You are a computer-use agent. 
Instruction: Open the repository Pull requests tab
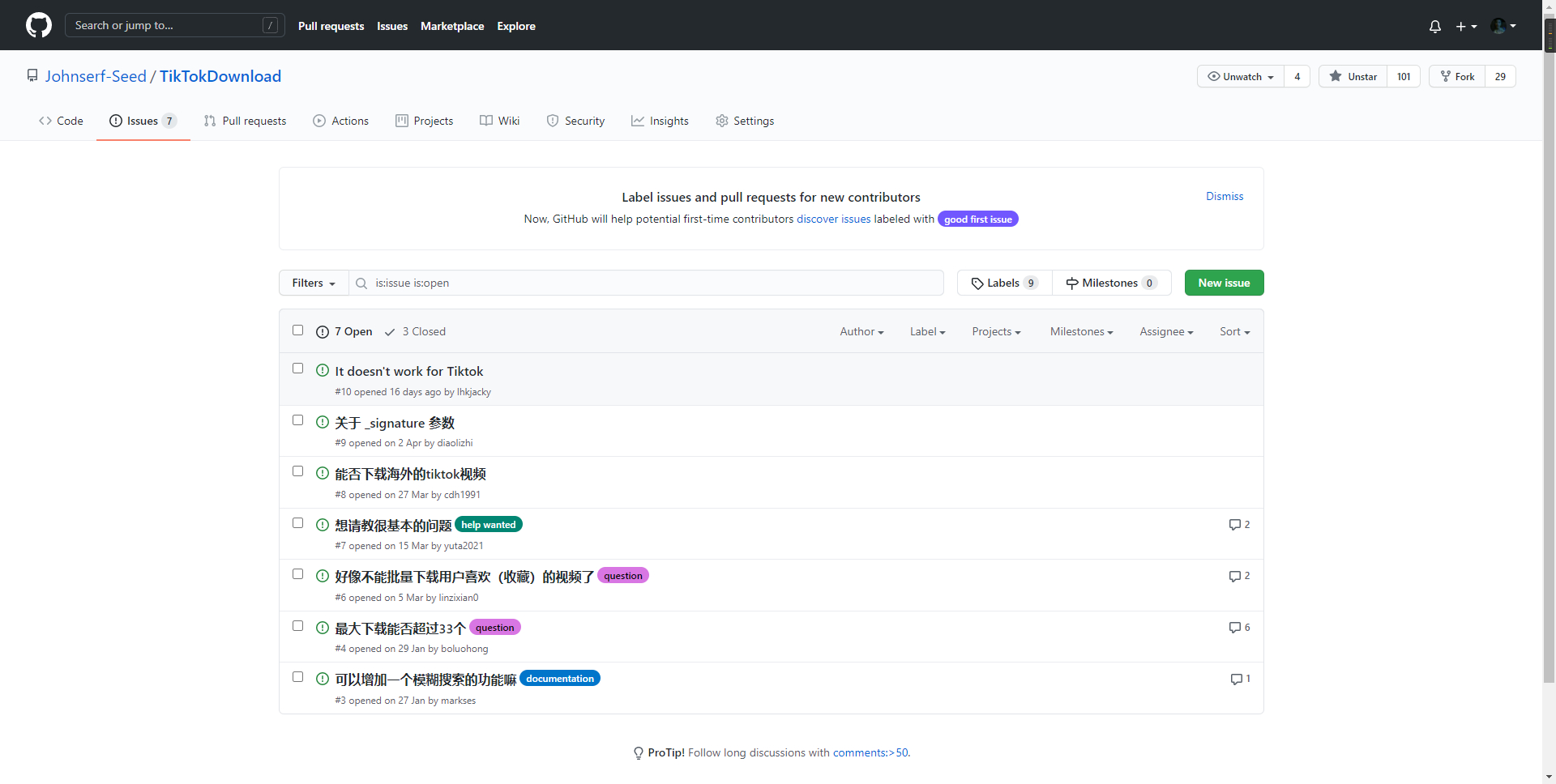[x=245, y=121]
